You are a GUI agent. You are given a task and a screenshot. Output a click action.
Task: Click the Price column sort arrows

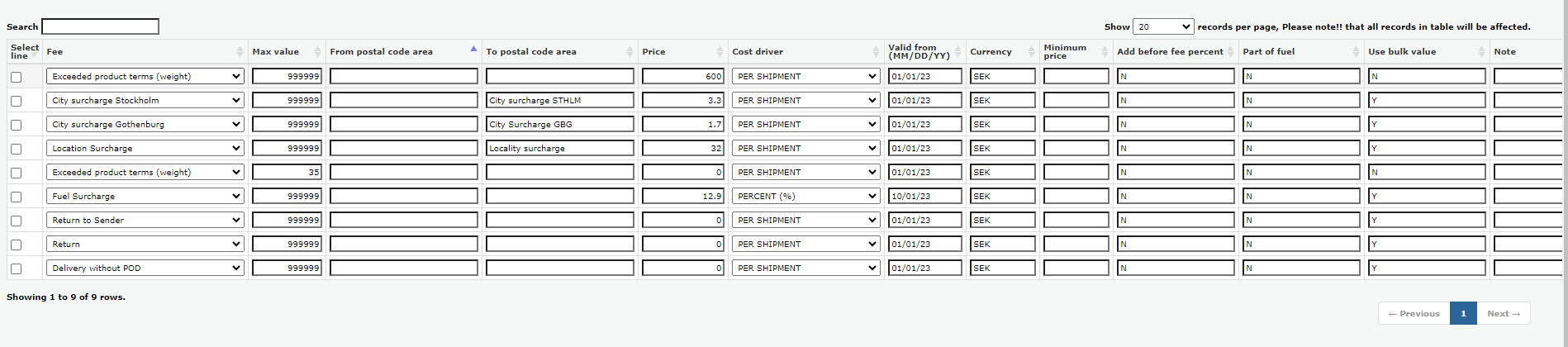point(720,52)
